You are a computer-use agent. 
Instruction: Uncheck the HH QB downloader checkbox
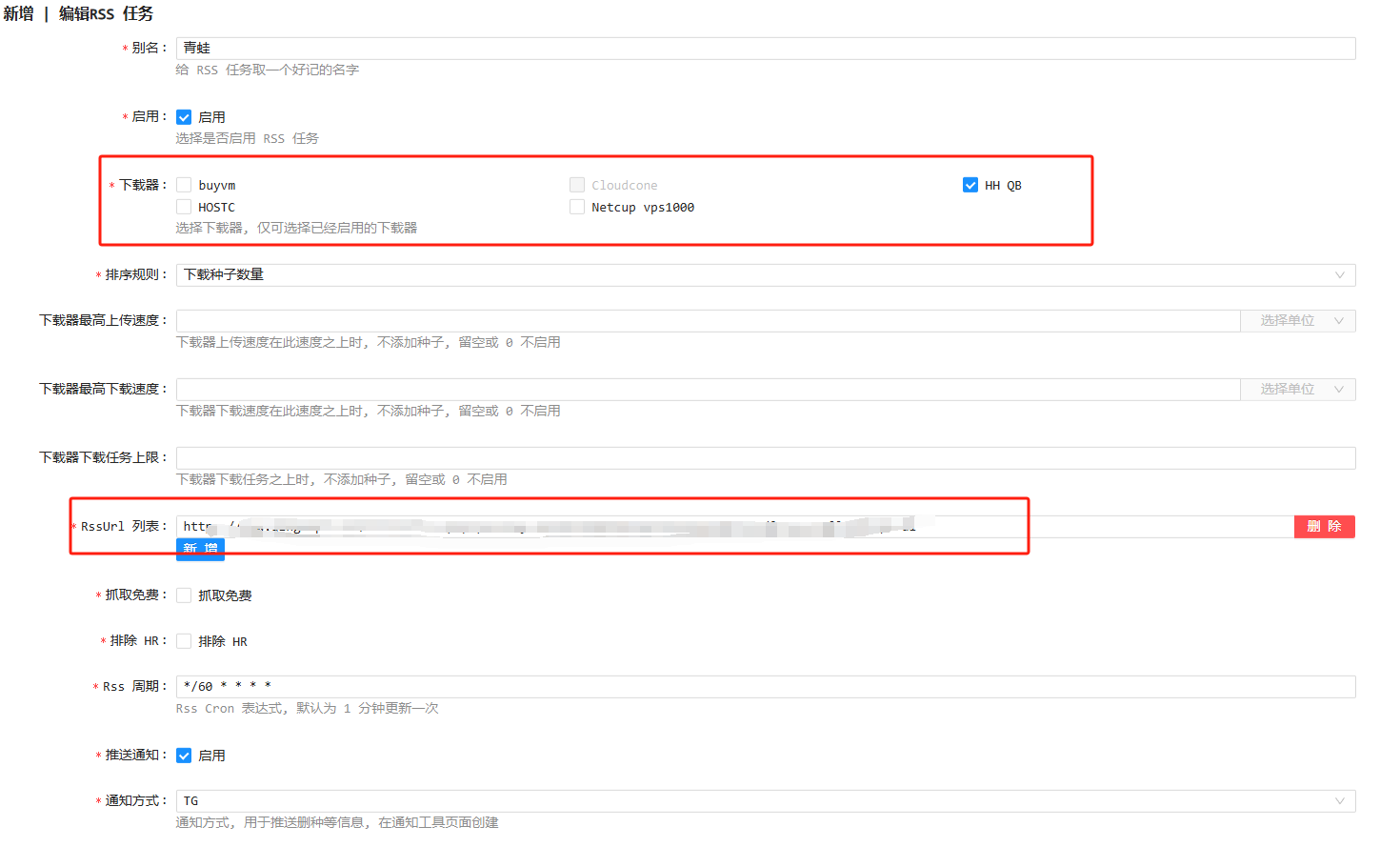tap(970, 185)
